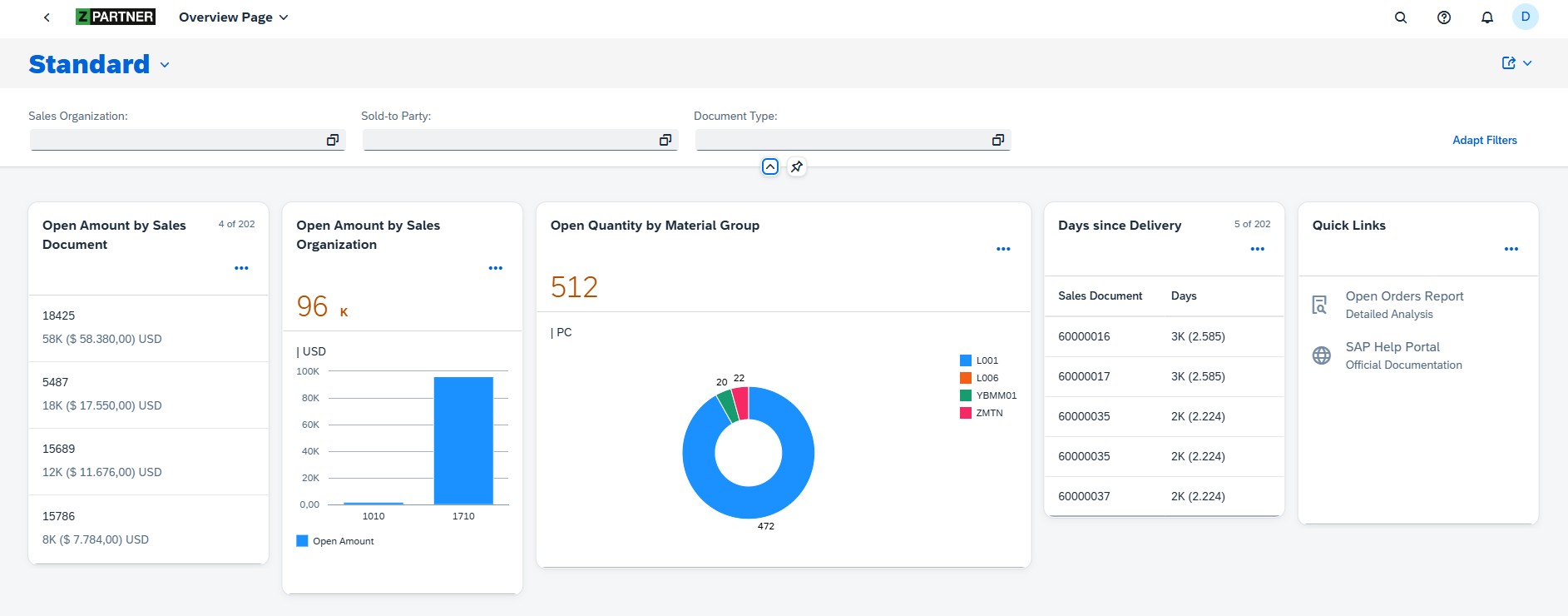Click the Adapt Filters button

(1484, 140)
